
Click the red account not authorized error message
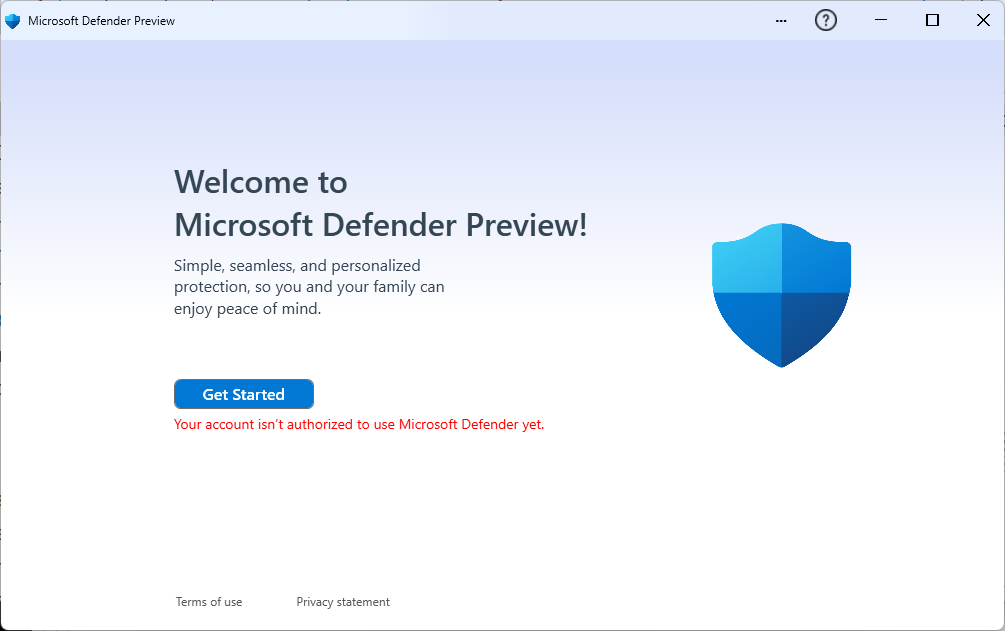[359, 424]
